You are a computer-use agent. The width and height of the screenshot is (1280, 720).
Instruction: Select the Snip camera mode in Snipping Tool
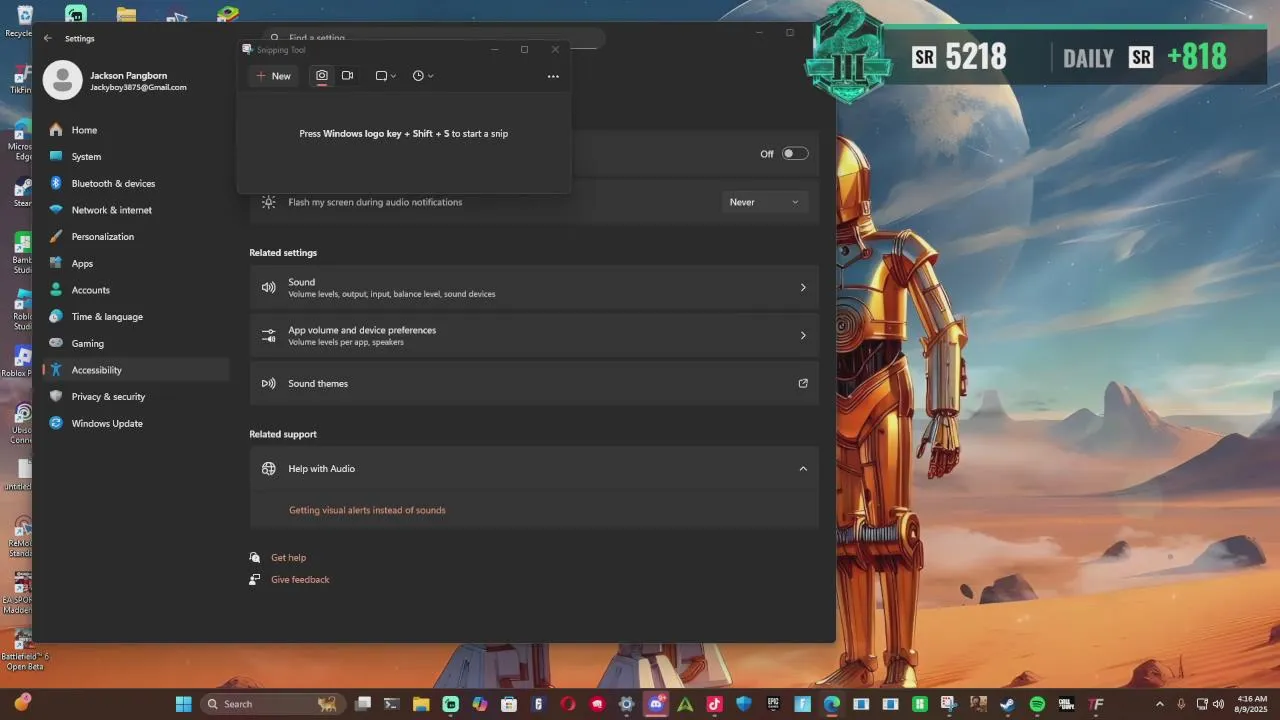pos(322,76)
